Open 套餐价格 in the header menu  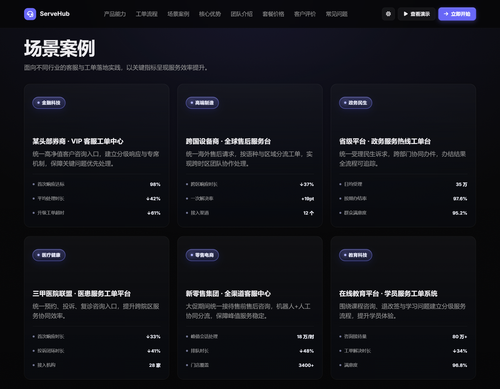[x=273, y=14]
